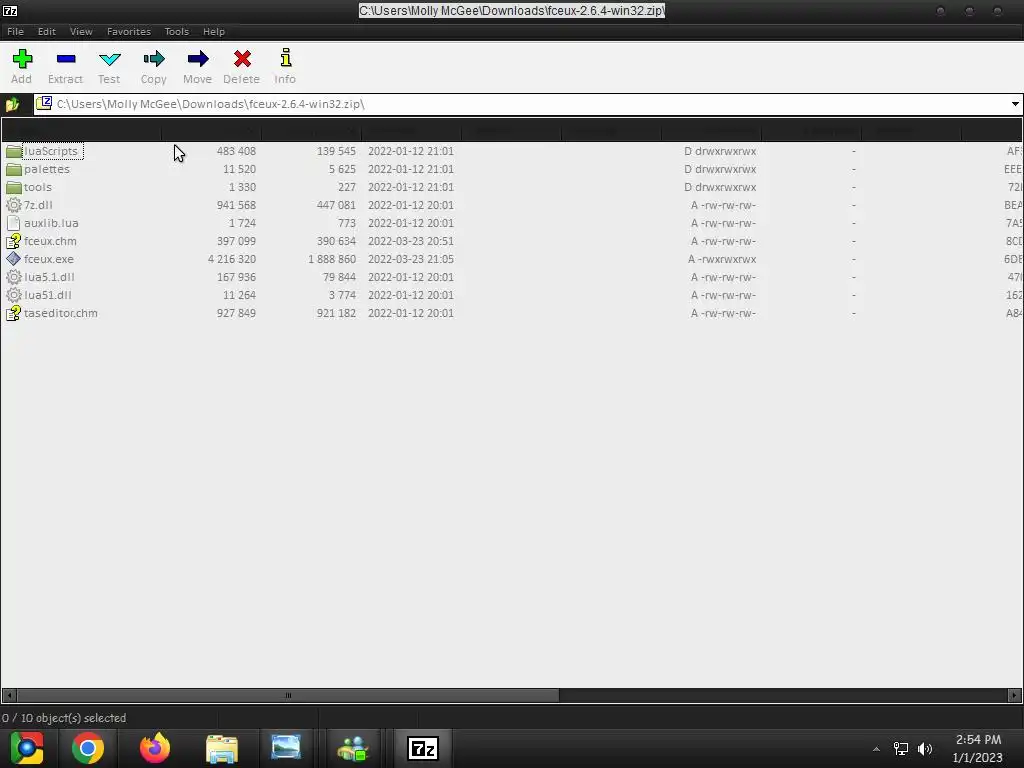Click the scrollbar left arrow
The width and height of the screenshot is (1024, 768).
pyautogui.click(x=8, y=696)
